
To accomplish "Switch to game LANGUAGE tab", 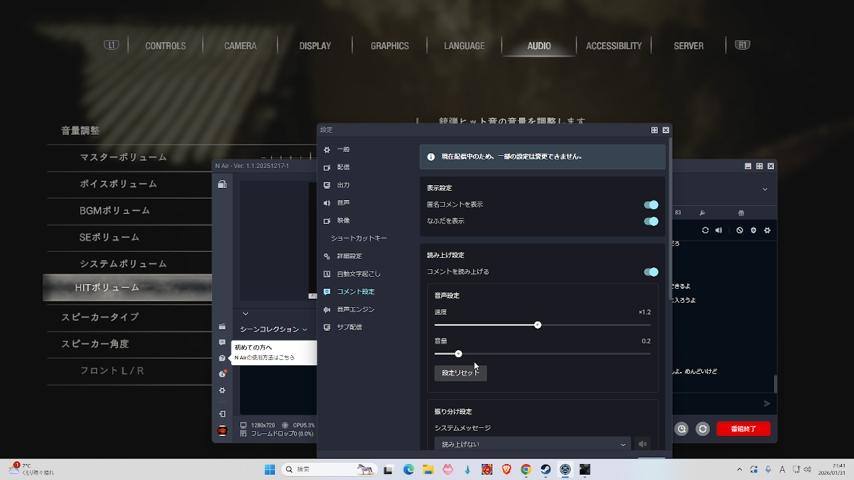I will tap(464, 46).
